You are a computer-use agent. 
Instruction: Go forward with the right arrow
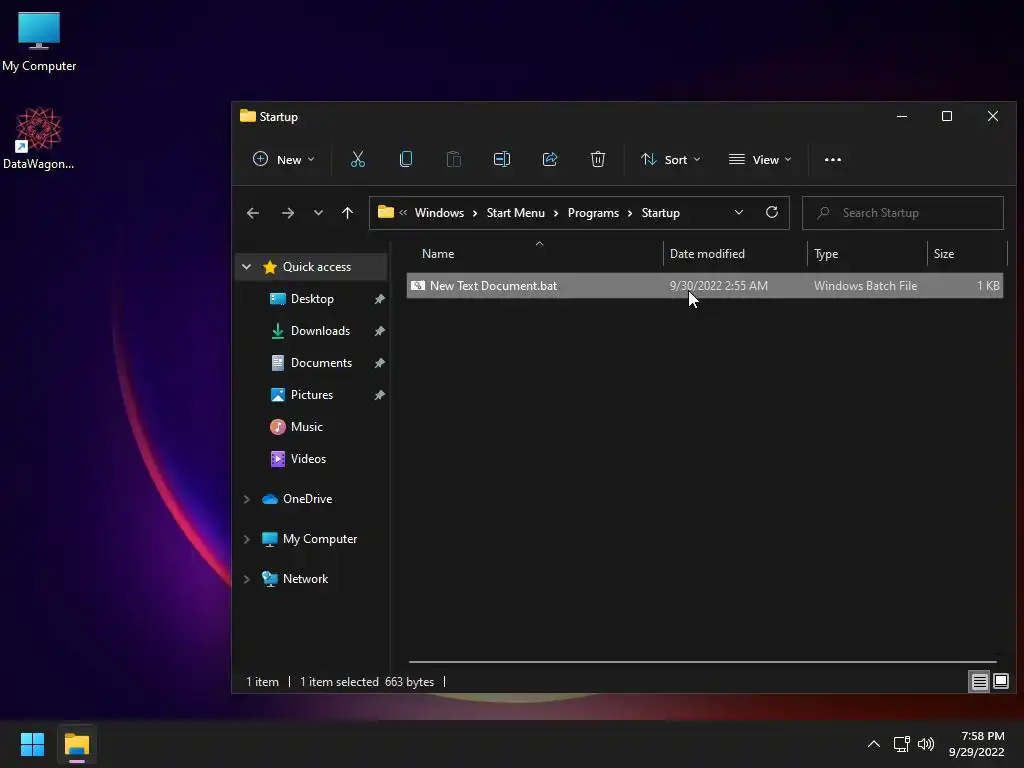[287, 213]
